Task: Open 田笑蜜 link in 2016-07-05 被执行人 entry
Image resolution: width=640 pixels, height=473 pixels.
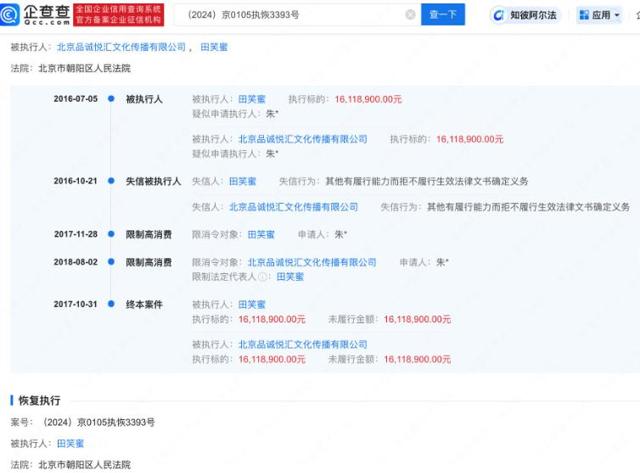Action: click(x=252, y=99)
